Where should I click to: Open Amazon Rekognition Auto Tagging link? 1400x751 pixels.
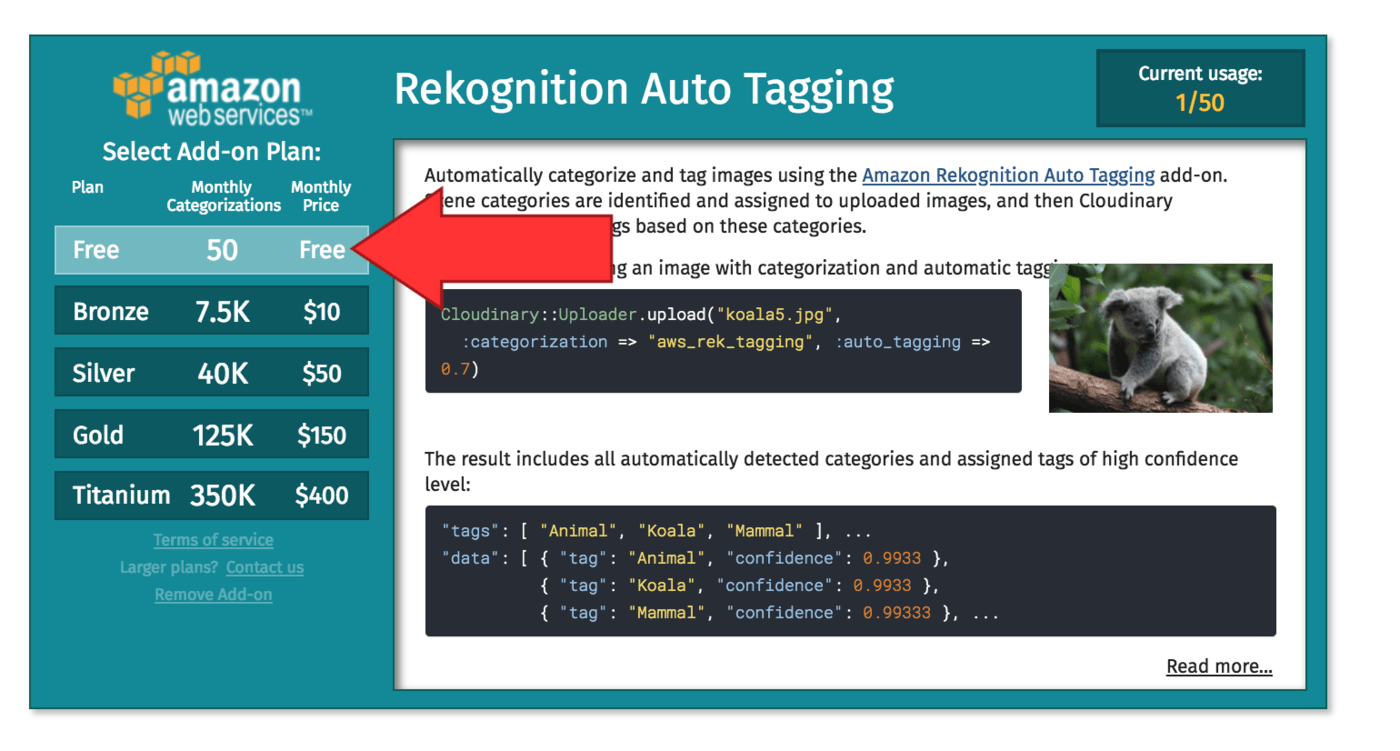click(1008, 175)
